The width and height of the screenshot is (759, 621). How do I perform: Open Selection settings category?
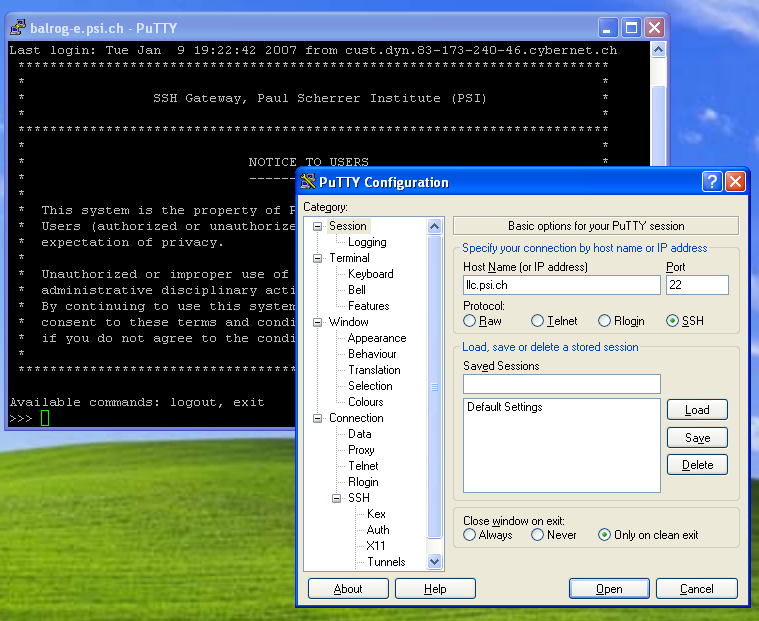370,386
